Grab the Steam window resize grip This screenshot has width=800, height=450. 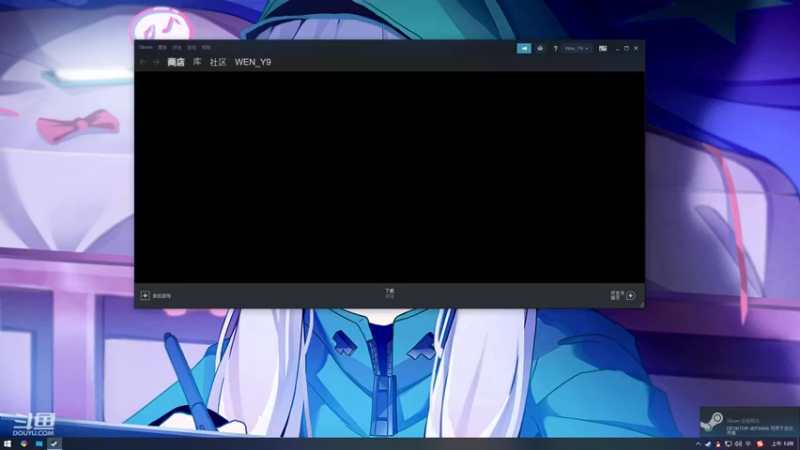(641, 305)
